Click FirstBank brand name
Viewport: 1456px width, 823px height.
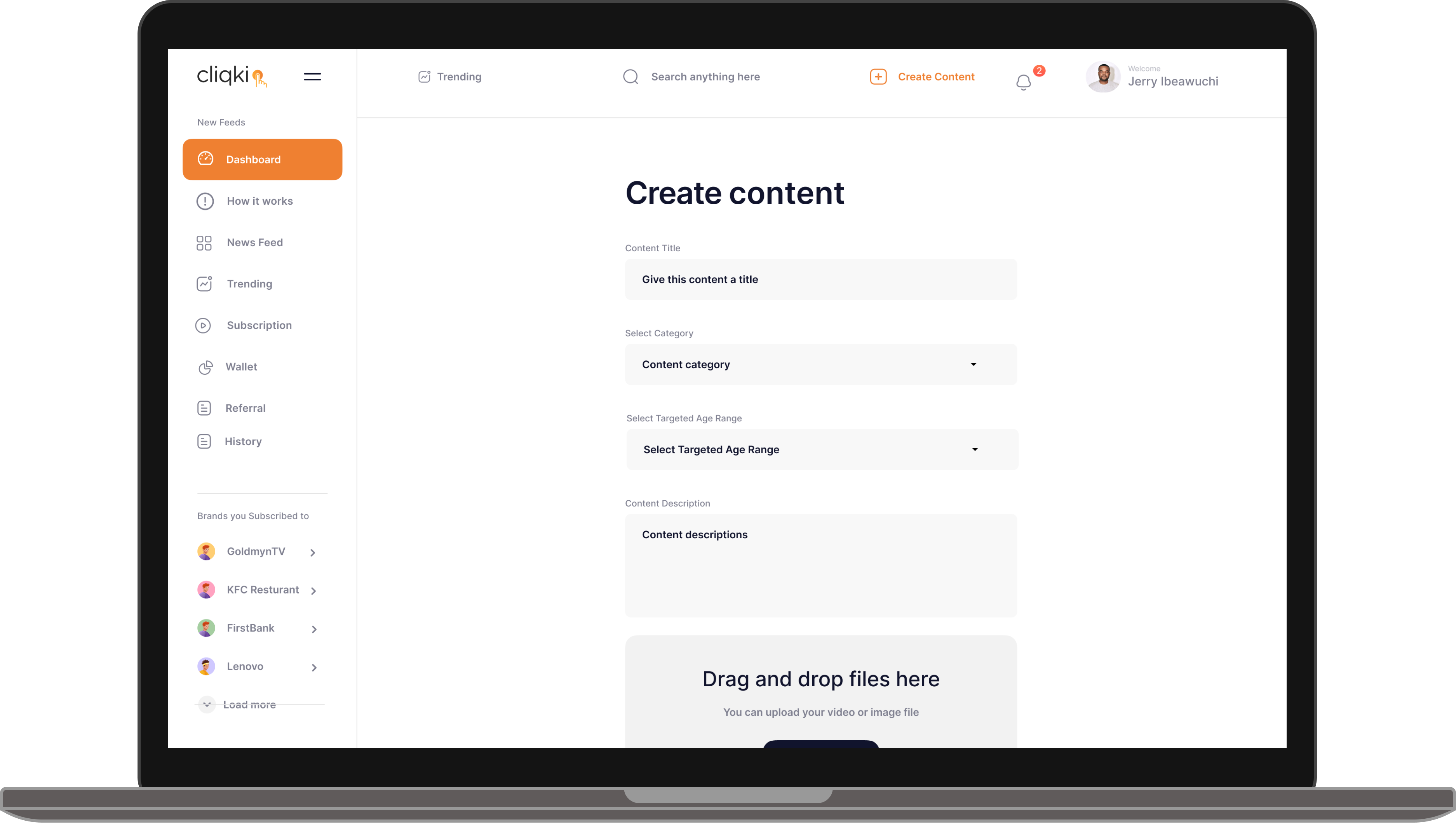[x=251, y=628]
